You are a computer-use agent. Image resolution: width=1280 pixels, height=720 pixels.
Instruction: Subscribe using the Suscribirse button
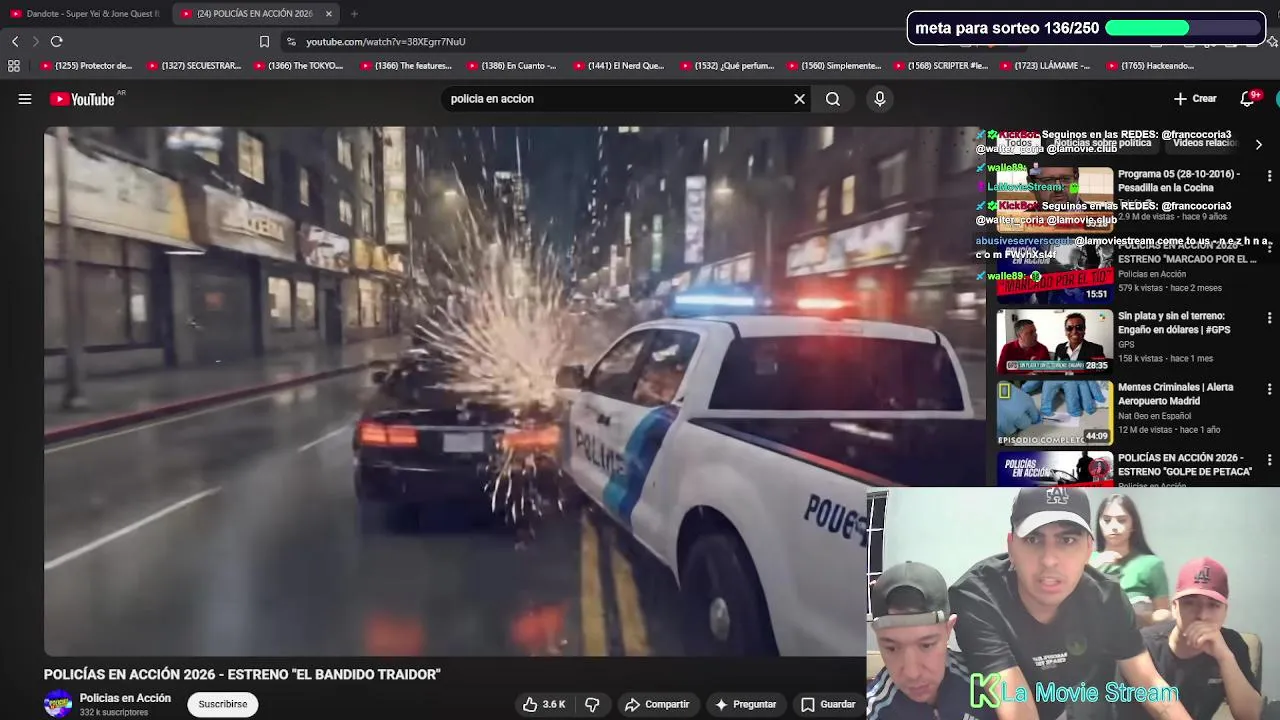click(x=222, y=704)
